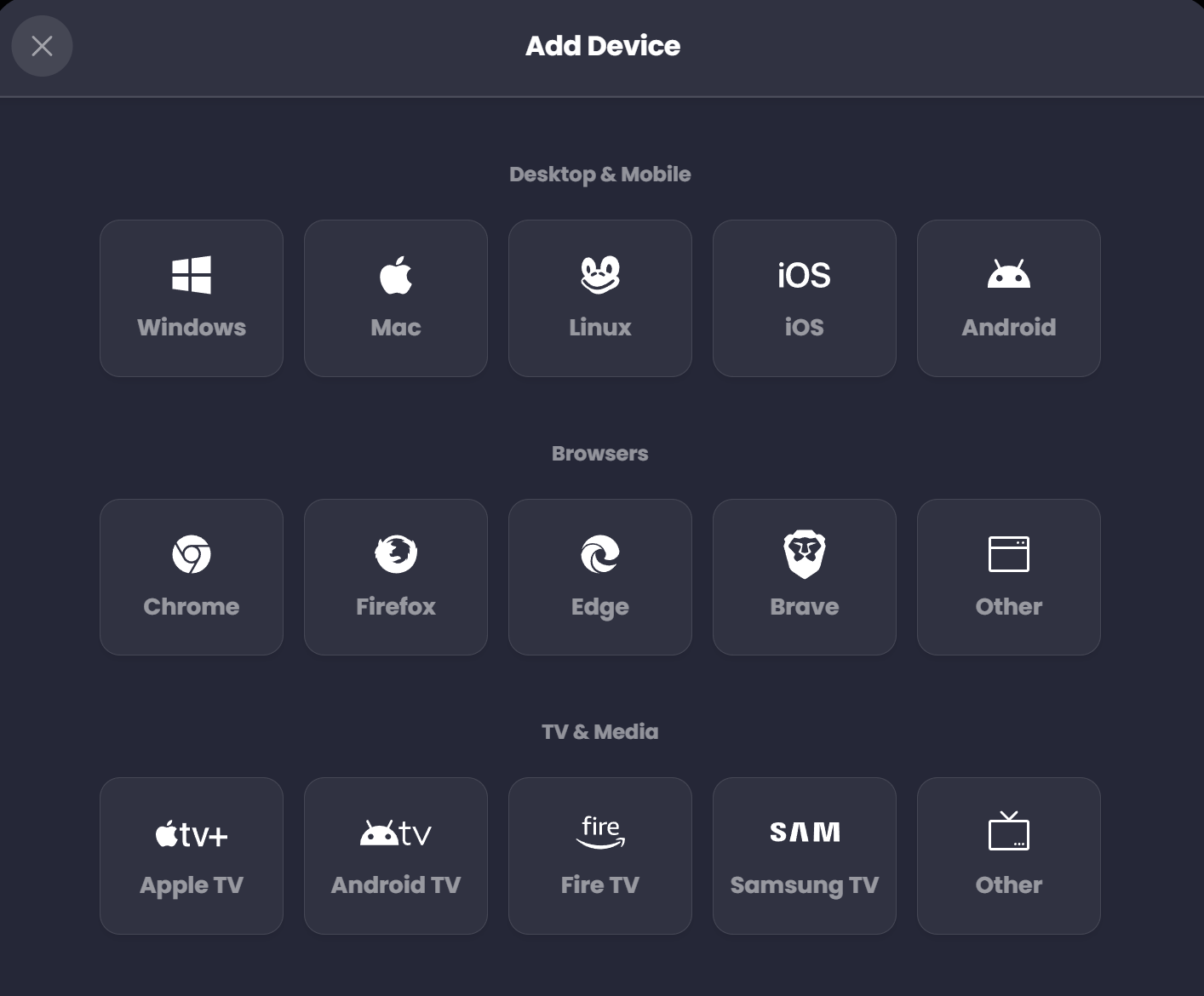The image size is (1204, 996).
Task: Pick the Linux penguin icon
Action: pyautogui.click(x=600, y=275)
